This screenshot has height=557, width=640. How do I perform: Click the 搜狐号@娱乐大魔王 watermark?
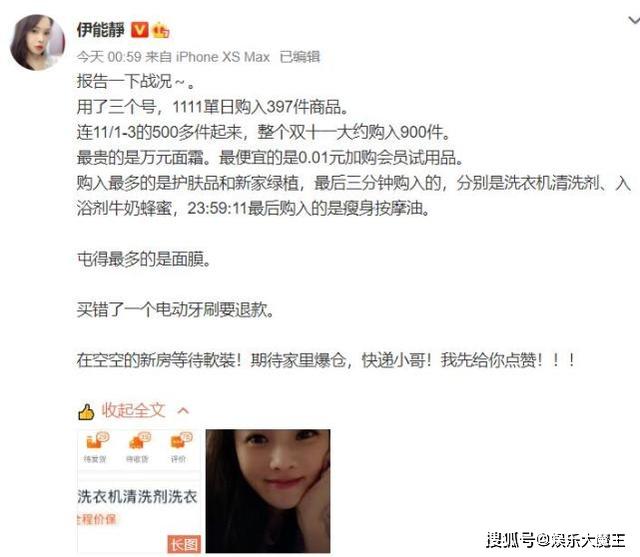pos(556,540)
